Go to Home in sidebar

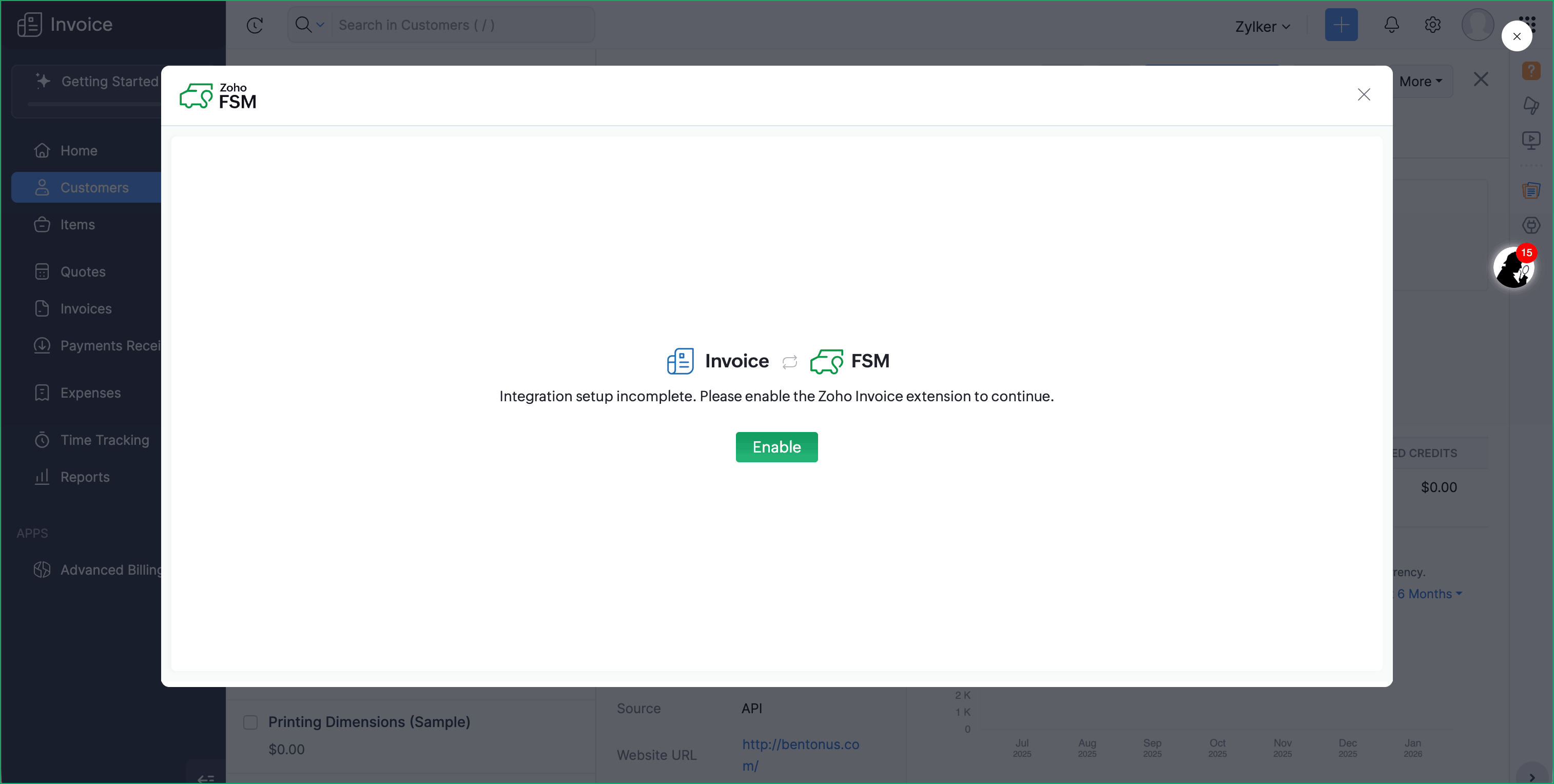click(x=79, y=151)
